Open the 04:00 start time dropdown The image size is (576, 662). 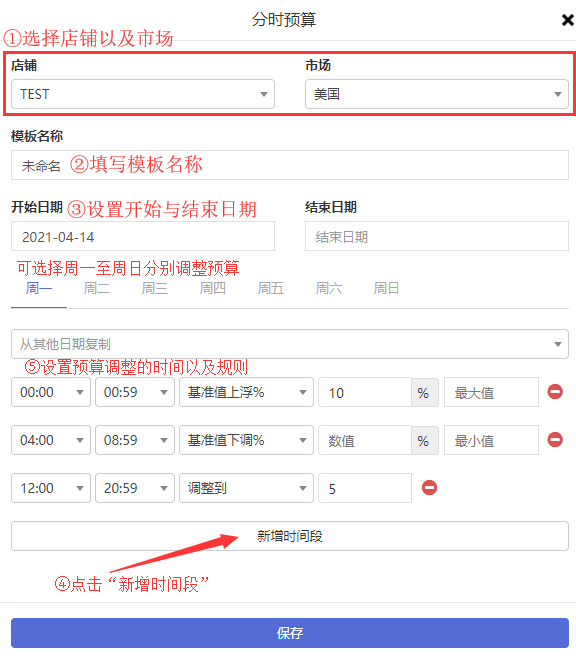[51, 440]
